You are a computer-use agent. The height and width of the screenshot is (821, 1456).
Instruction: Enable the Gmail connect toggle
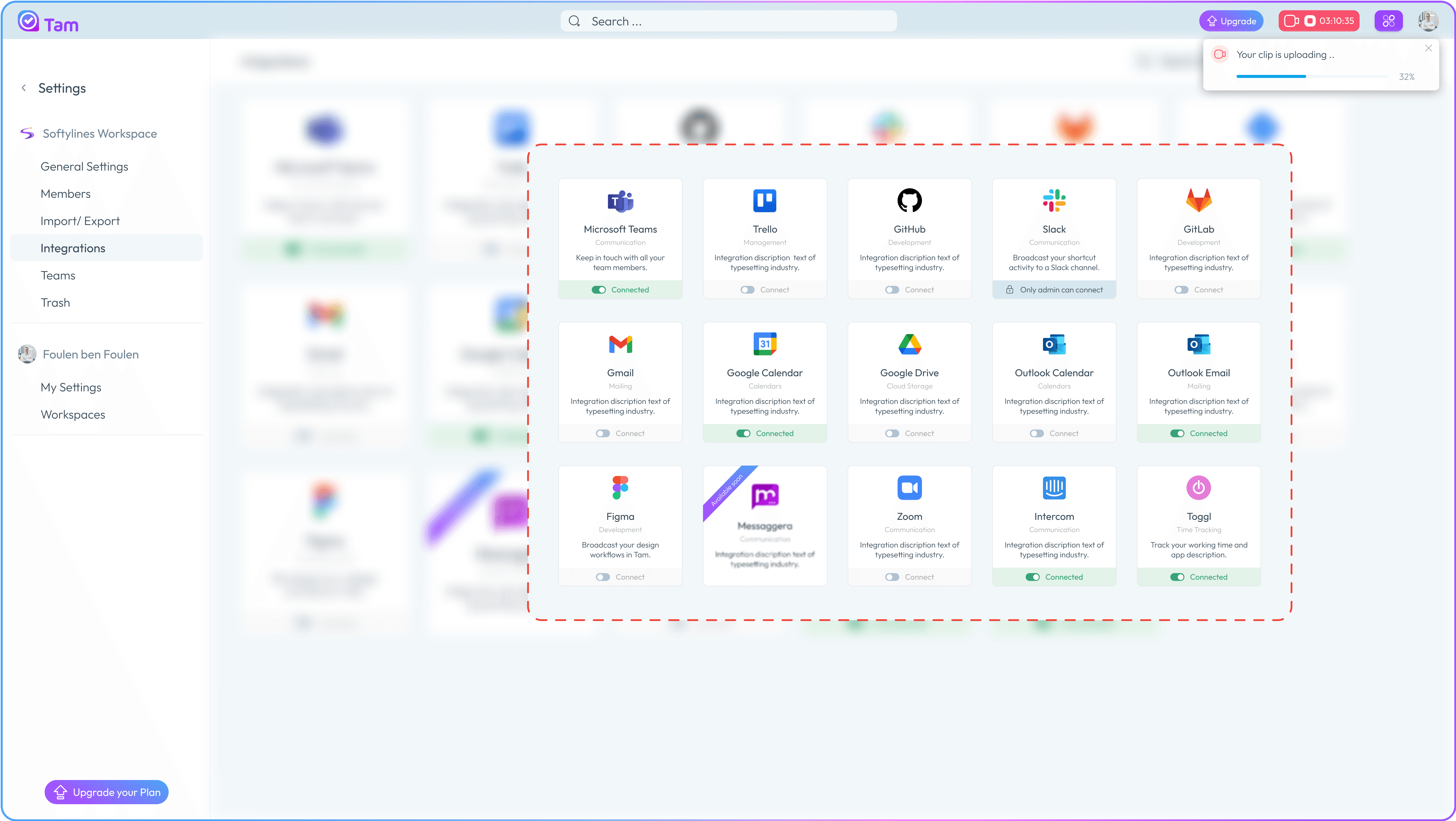tap(602, 433)
